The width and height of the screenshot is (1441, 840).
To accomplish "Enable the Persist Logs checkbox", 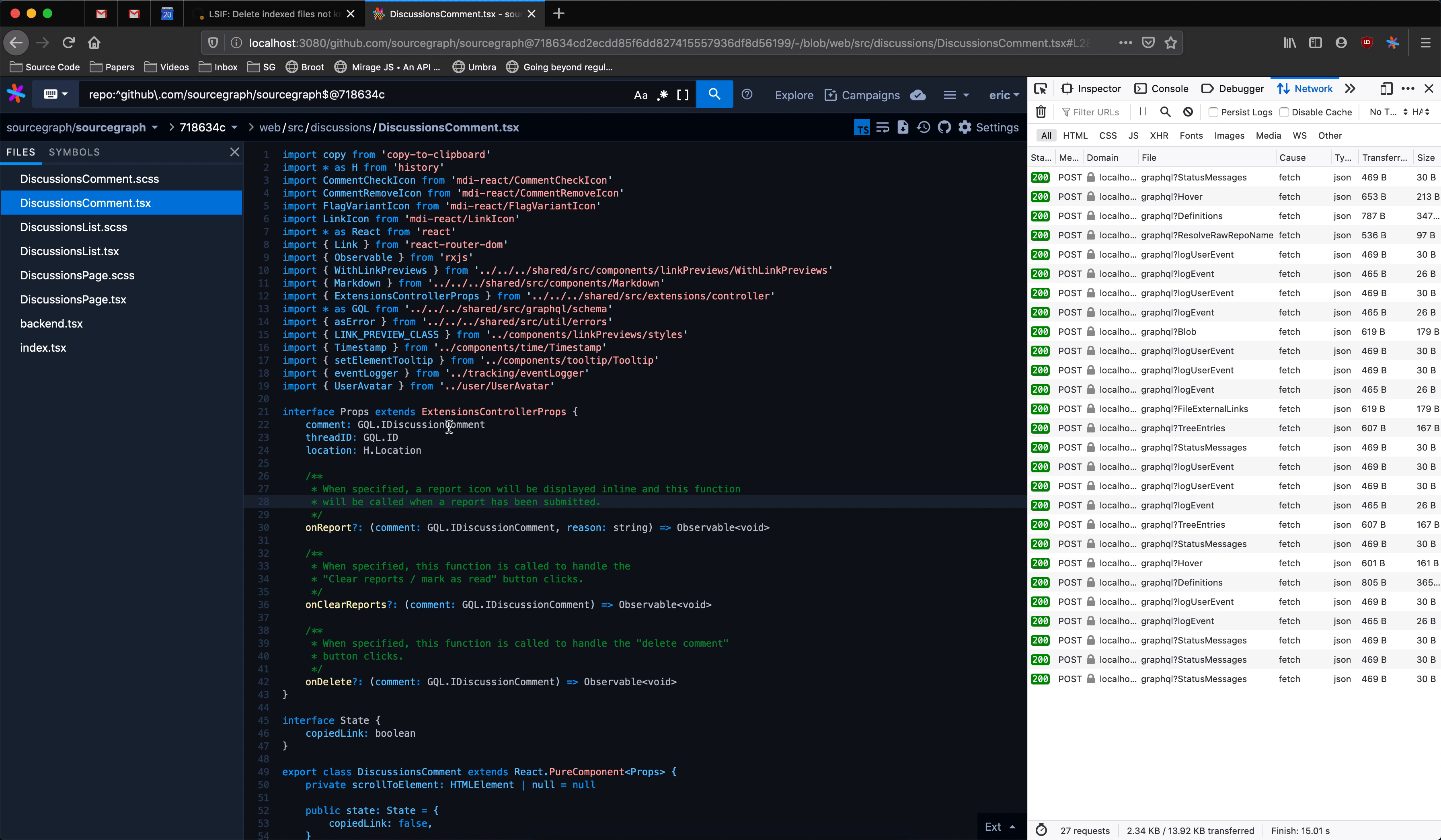I will pos(1213,113).
